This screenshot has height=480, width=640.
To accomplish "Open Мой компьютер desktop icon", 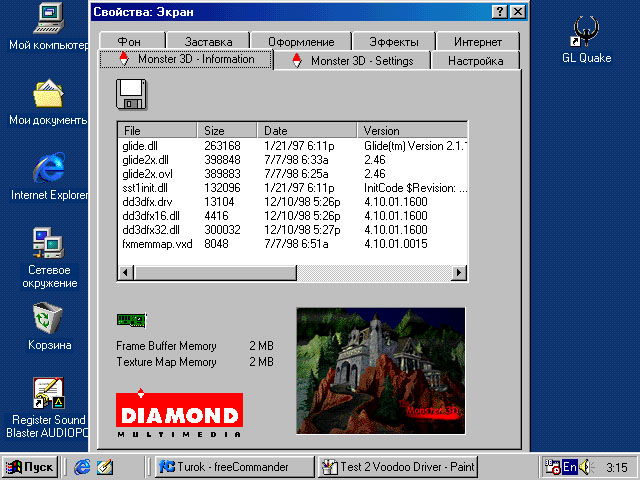I will pyautogui.click(x=49, y=19).
